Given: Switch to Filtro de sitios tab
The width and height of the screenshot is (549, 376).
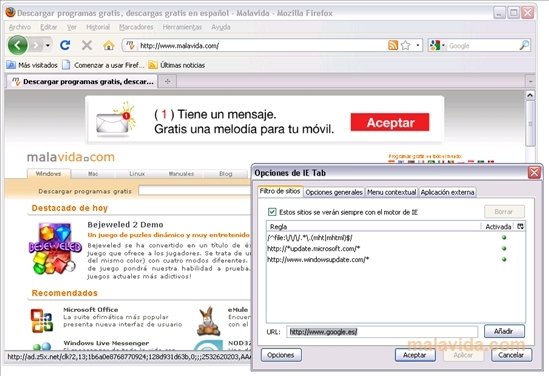Looking at the screenshot, I should (x=280, y=191).
